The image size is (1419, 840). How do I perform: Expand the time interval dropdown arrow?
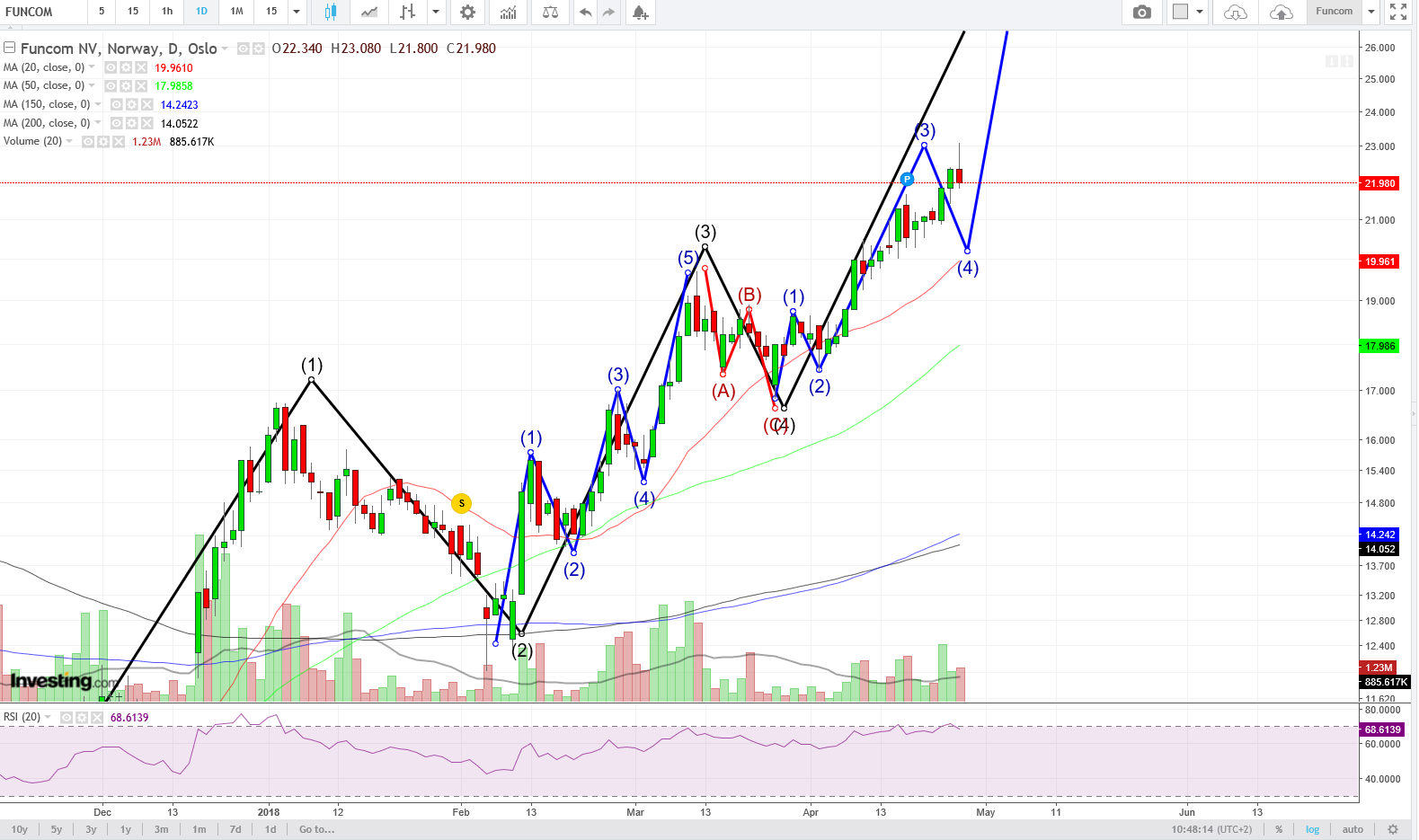(x=297, y=12)
